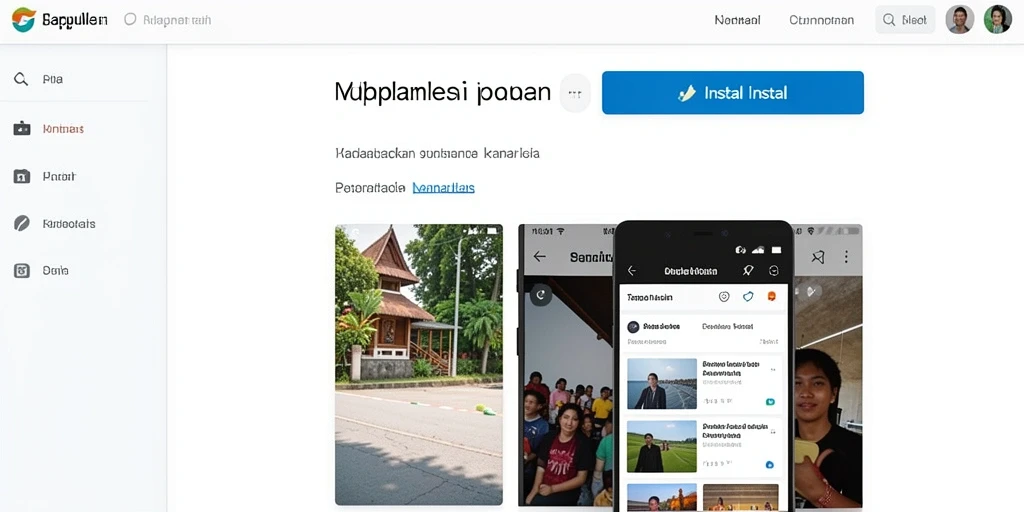1024x512 pixels.
Task: Select the red-labeled sidebar item's icon
Action: (22, 129)
